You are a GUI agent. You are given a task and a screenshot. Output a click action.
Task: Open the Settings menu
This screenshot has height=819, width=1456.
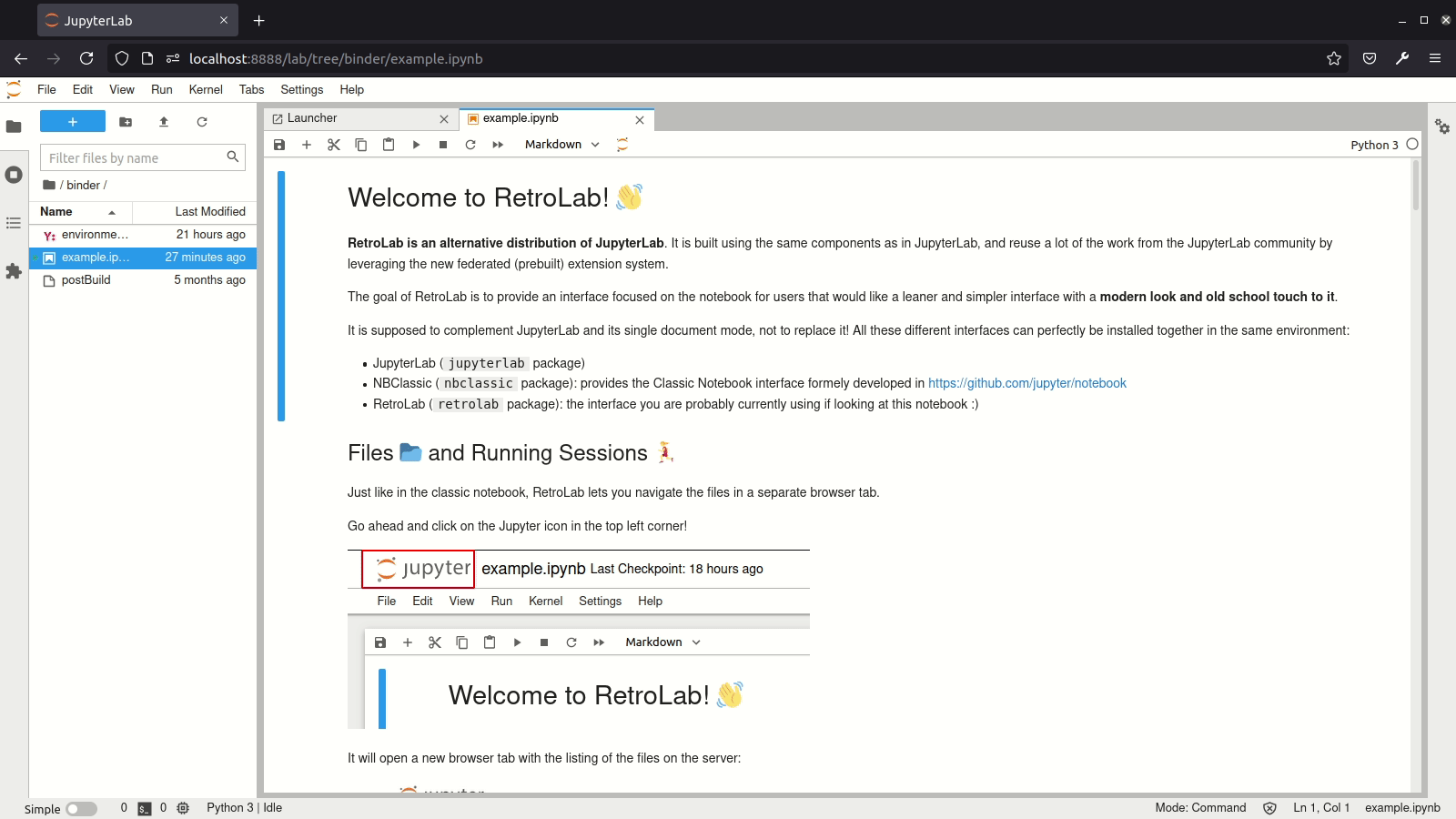[x=302, y=89]
